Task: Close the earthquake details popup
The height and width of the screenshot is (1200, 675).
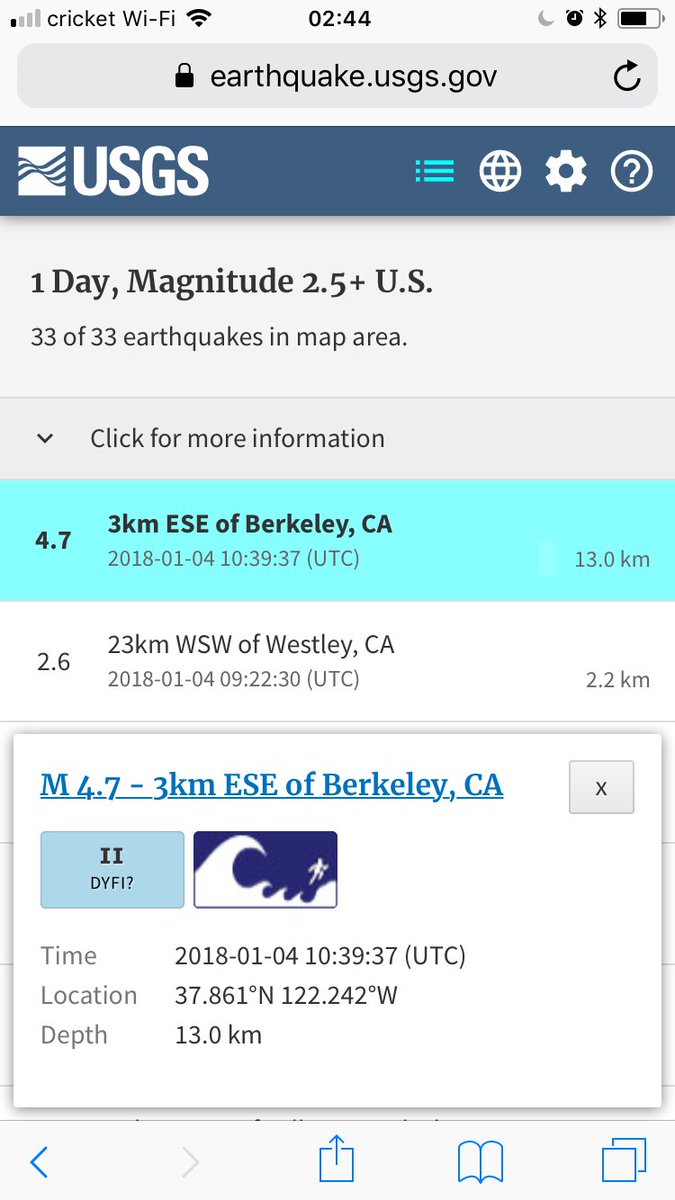Action: (x=601, y=788)
